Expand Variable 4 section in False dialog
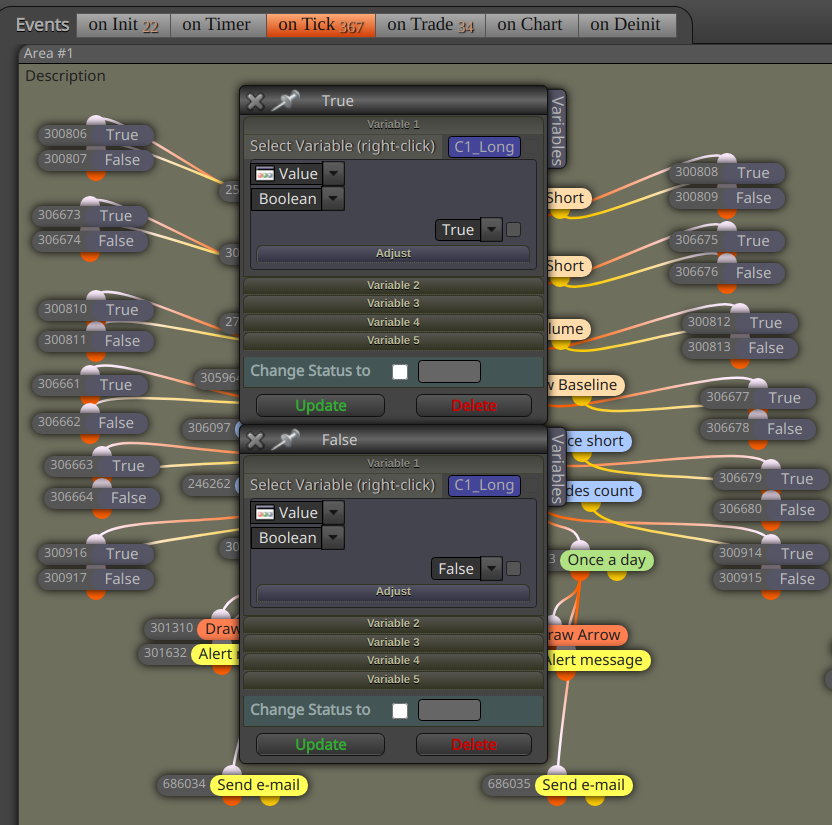Viewport: 832px width, 825px height. (393, 661)
